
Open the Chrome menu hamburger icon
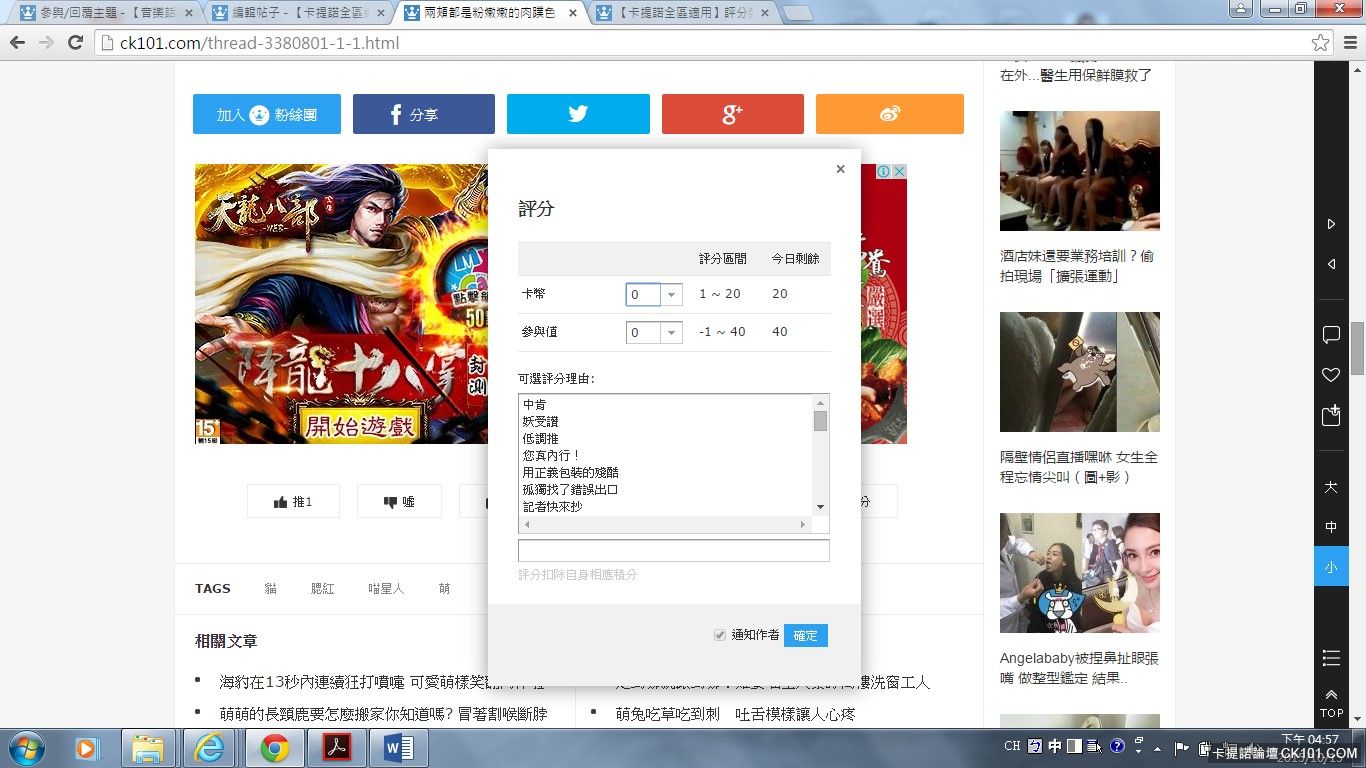pos(1349,43)
